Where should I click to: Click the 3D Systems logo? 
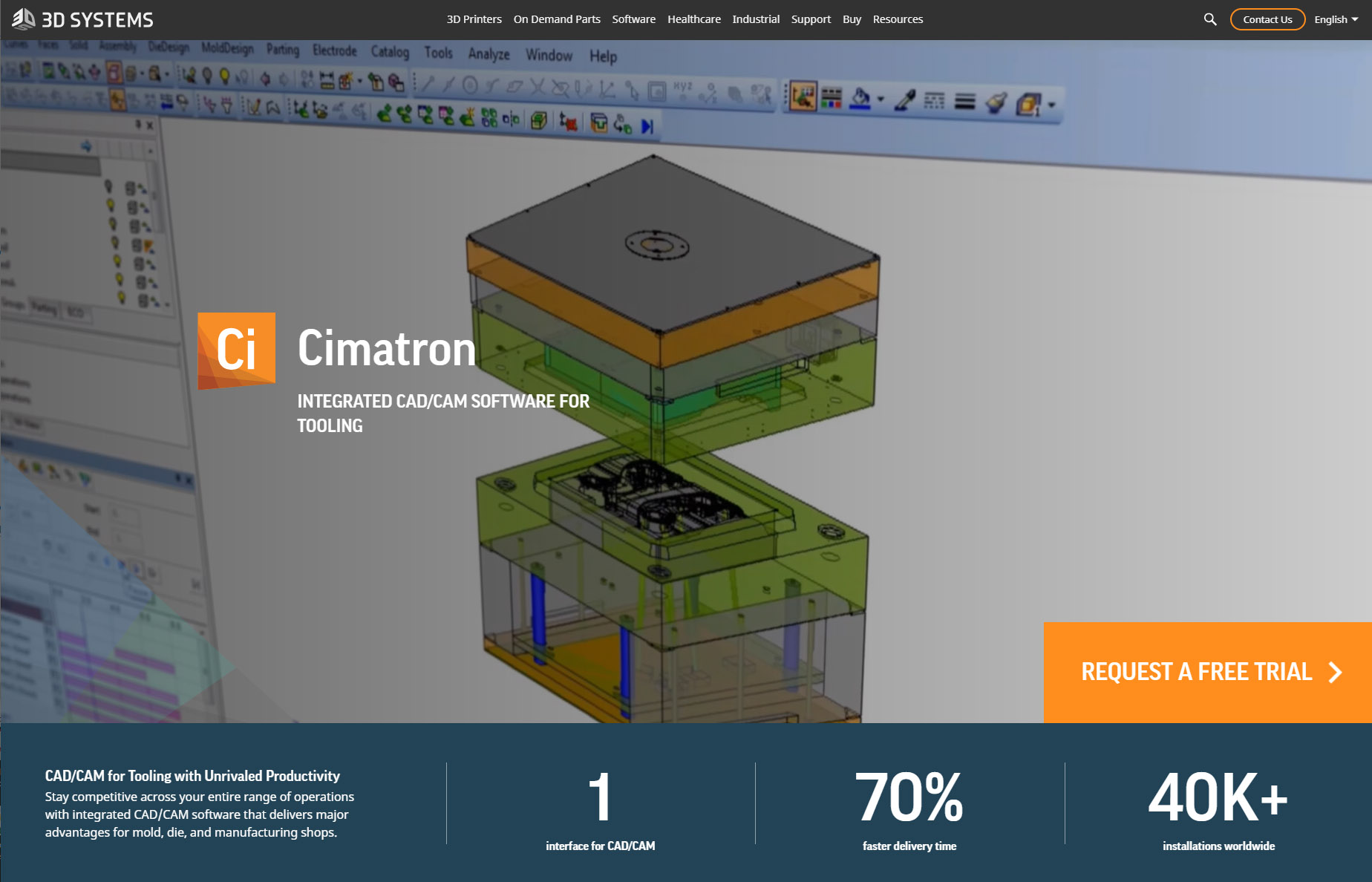[82, 19]
